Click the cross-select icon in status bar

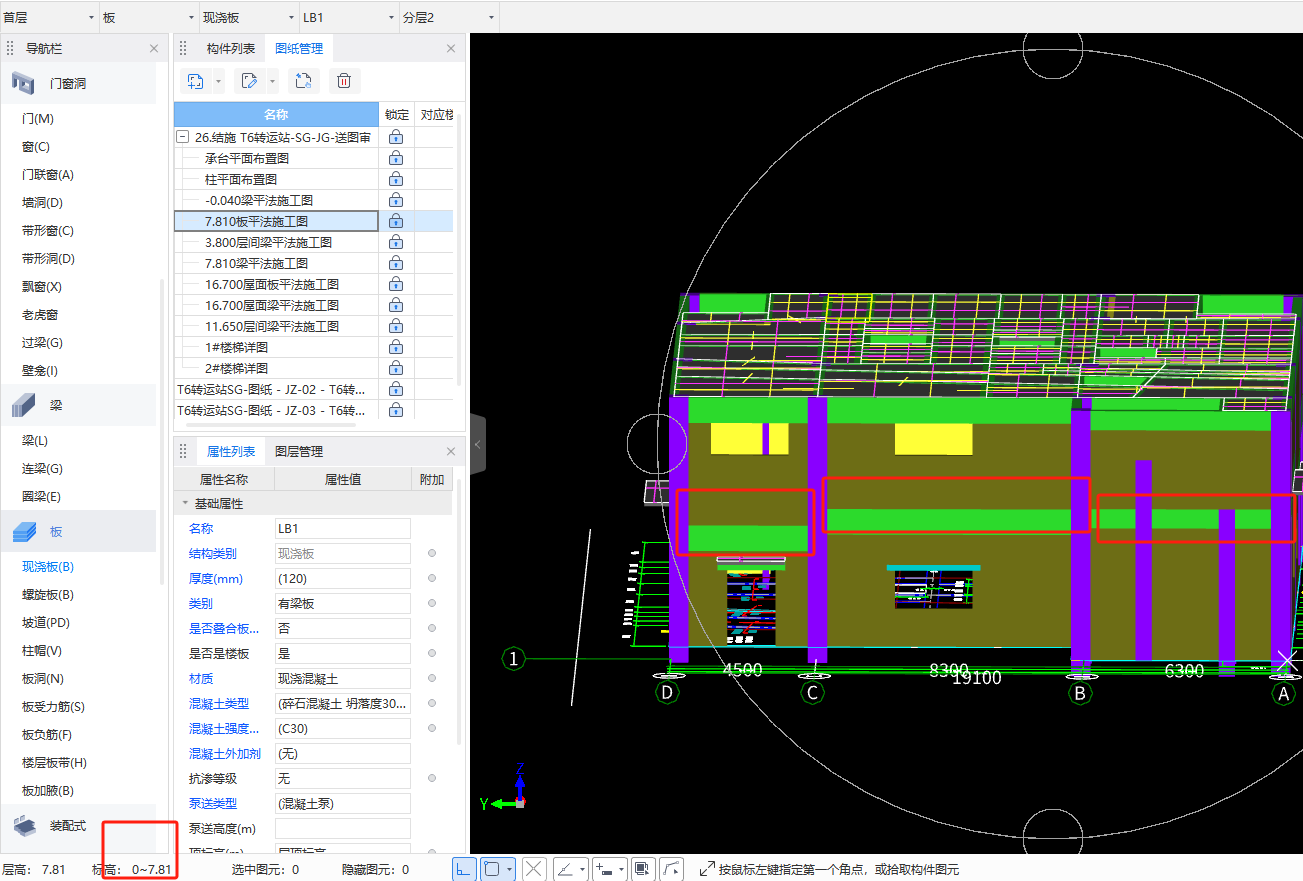point(534,869)
